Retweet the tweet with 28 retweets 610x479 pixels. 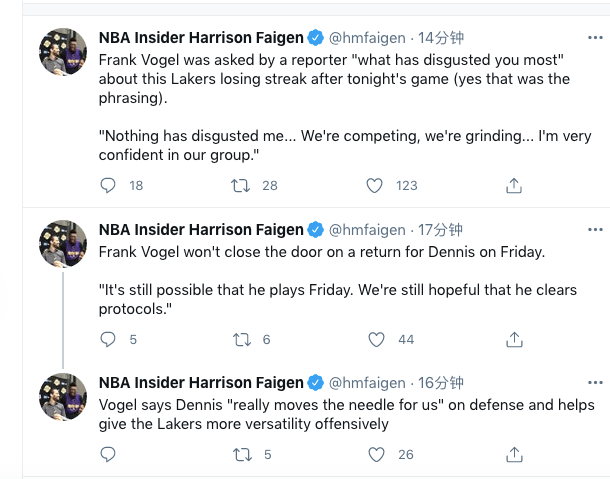click(x=240, y=185)
